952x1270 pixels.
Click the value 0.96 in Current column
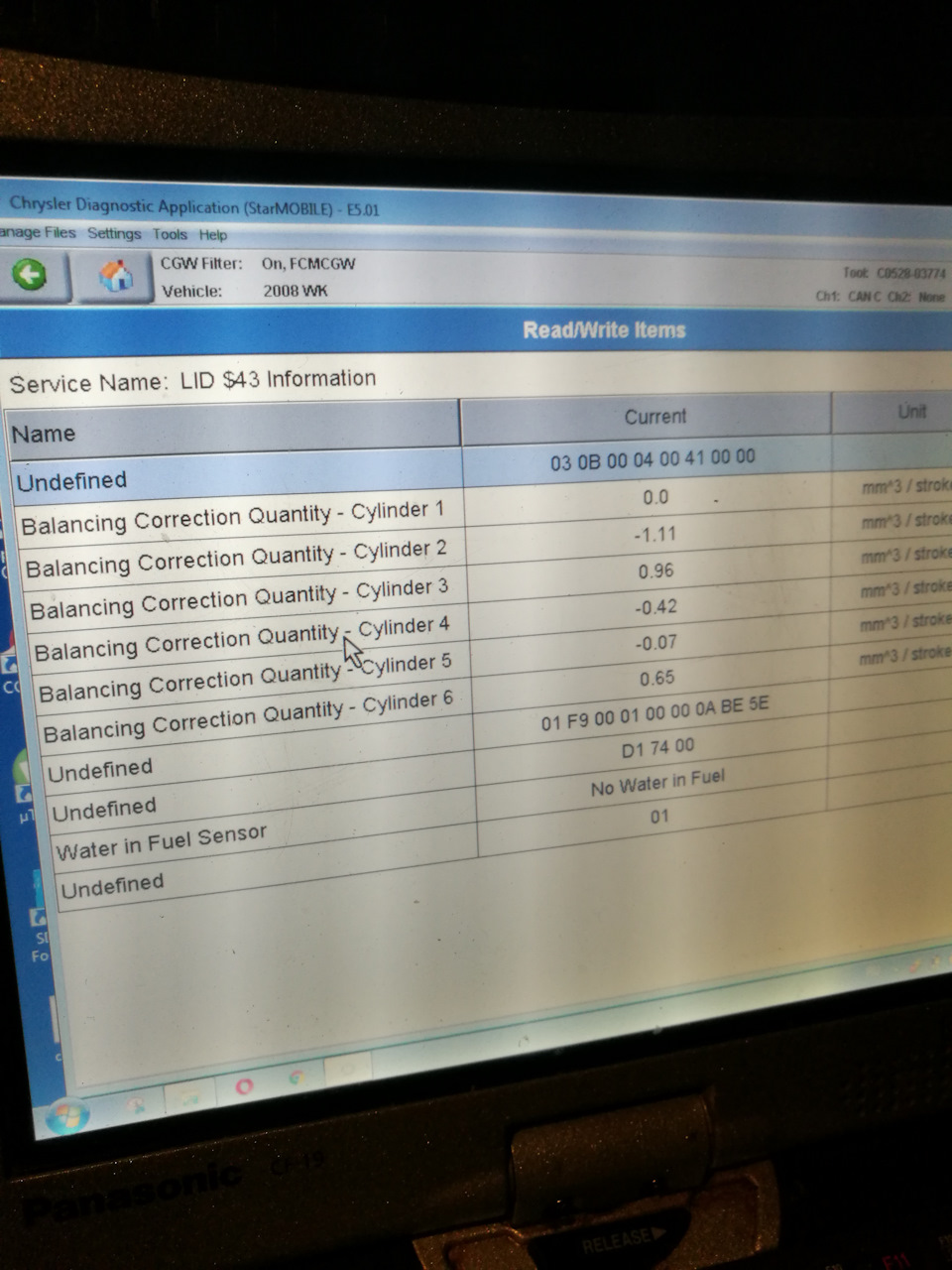click(x=656, y=571)
